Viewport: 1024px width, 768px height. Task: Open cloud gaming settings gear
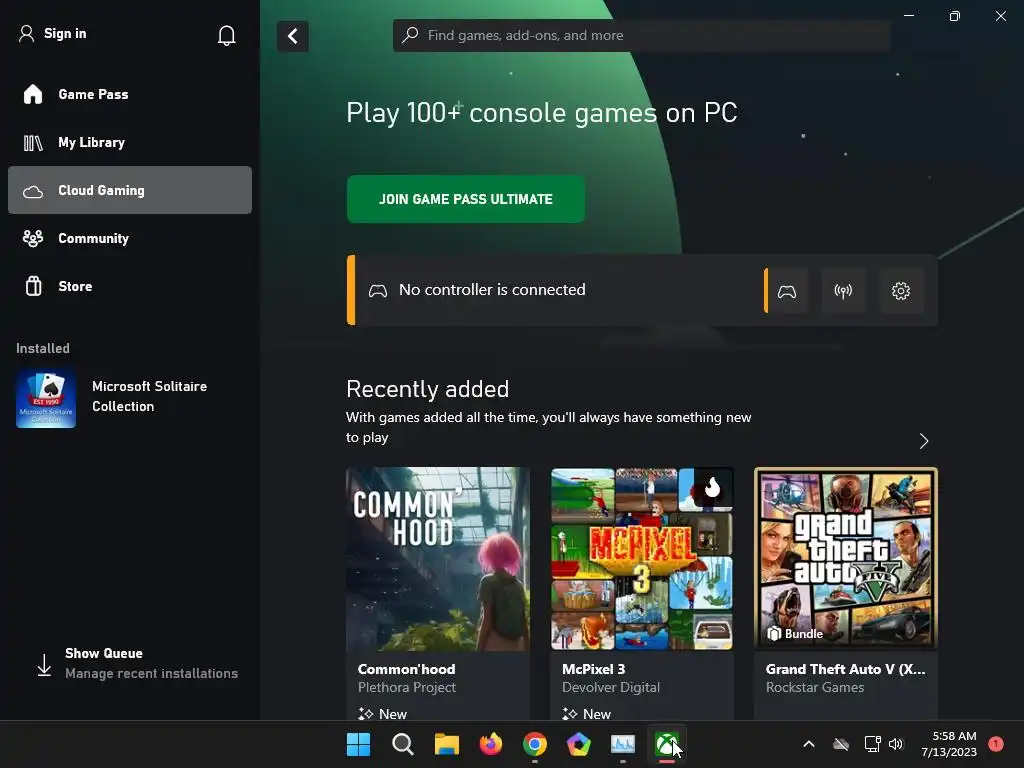(x=901, y=291)
